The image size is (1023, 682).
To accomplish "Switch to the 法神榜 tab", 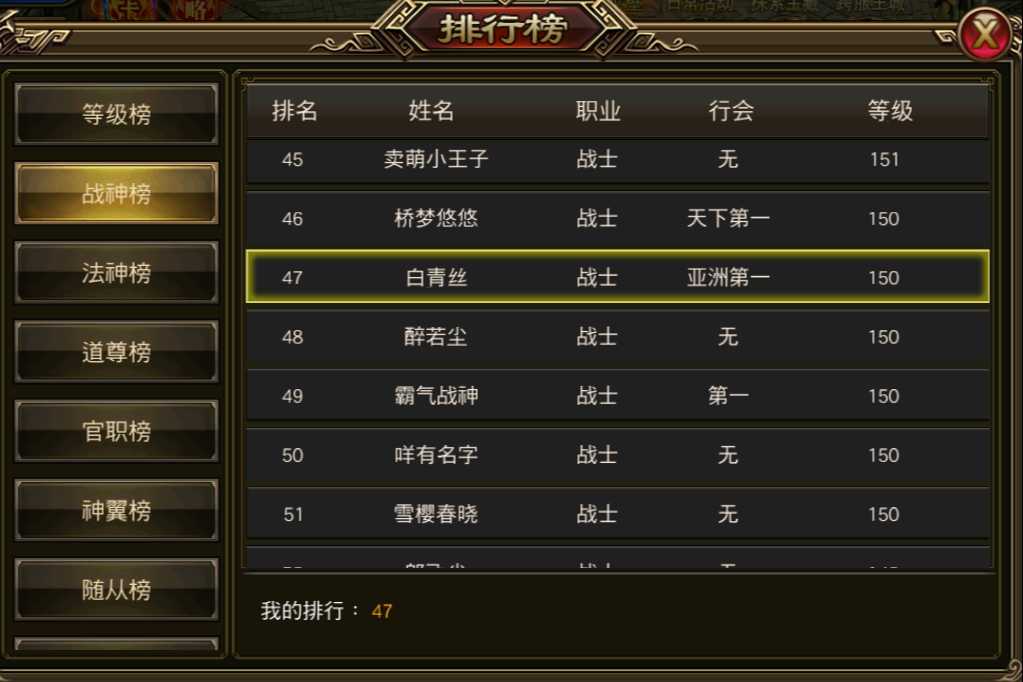I will 116,273.
